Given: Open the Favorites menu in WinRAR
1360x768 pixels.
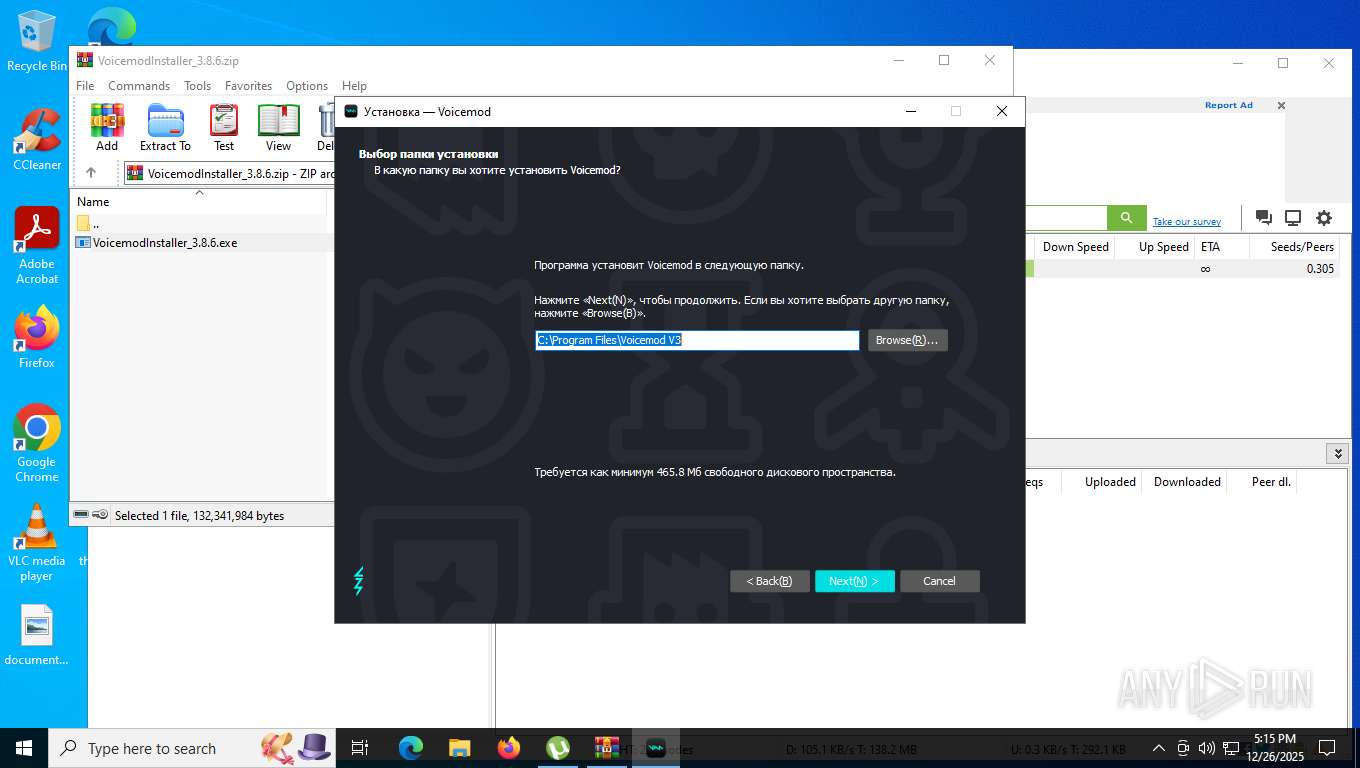Looking at the screenshot, I should [248, 86].
